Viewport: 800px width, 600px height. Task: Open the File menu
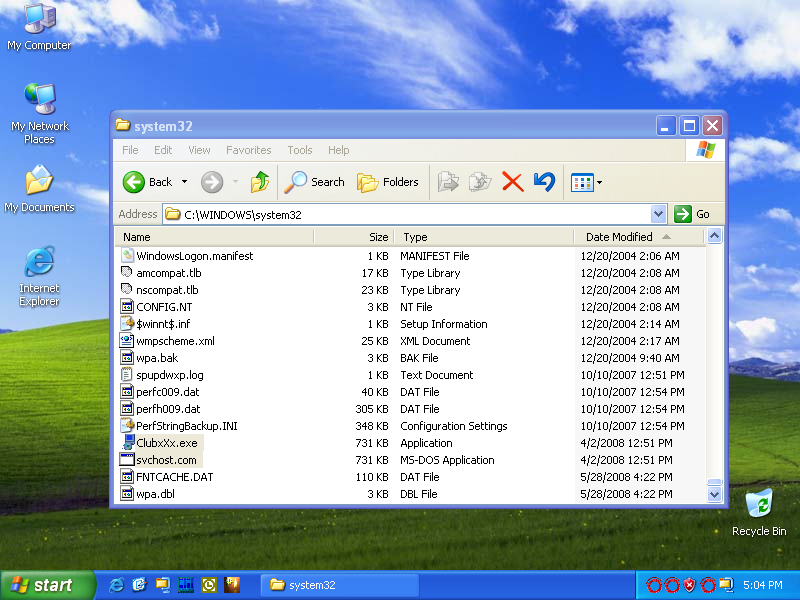point(130,150)
